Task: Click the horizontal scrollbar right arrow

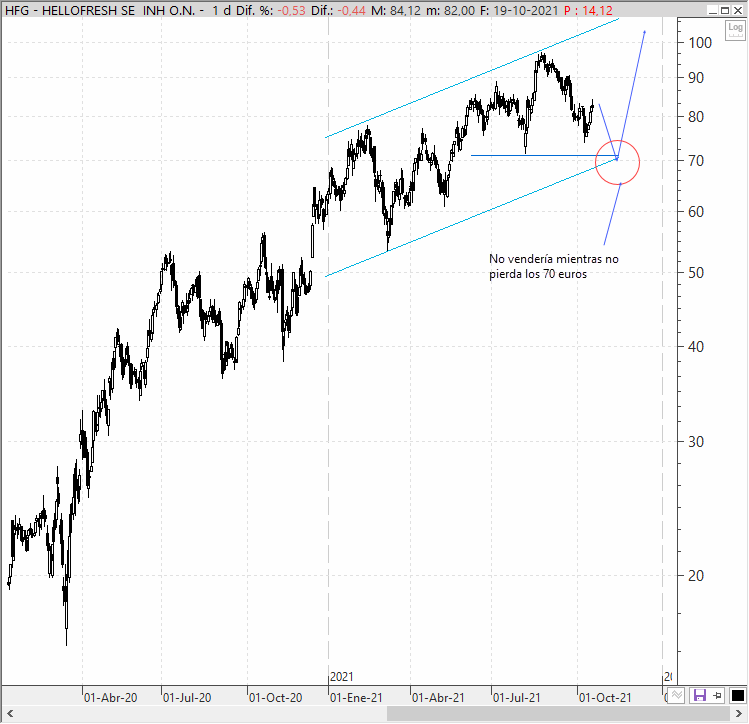Action: pos(738,714)
